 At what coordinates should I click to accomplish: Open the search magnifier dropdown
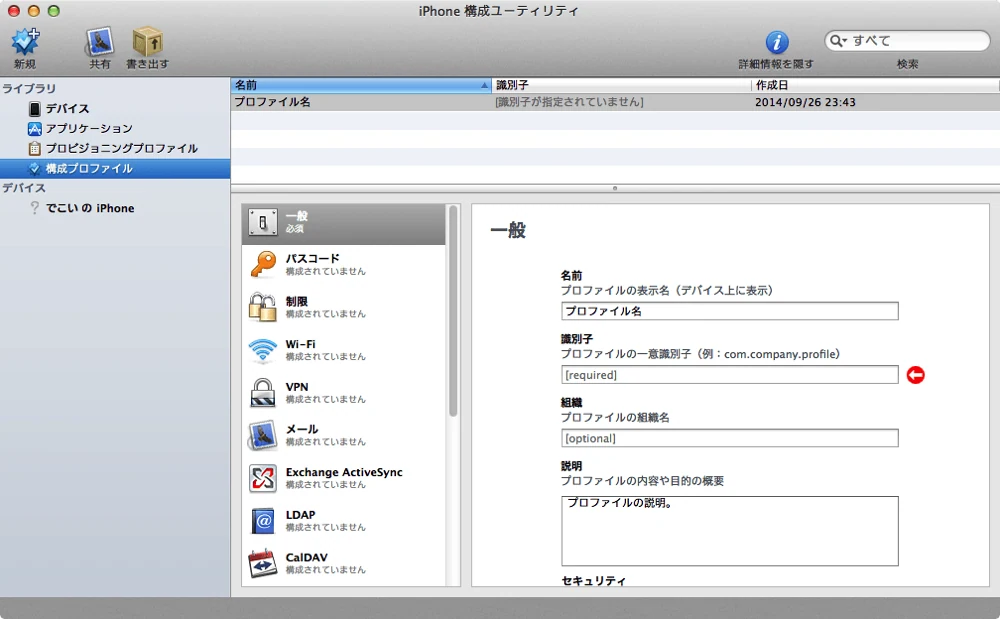[x=838, y=41]
